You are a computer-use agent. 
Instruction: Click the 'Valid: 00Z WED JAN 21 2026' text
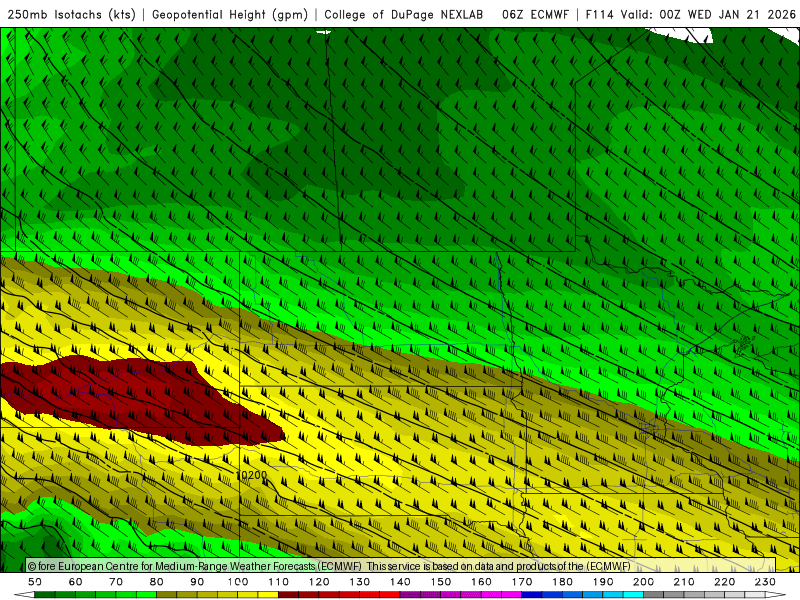click(x=708, y=15)
